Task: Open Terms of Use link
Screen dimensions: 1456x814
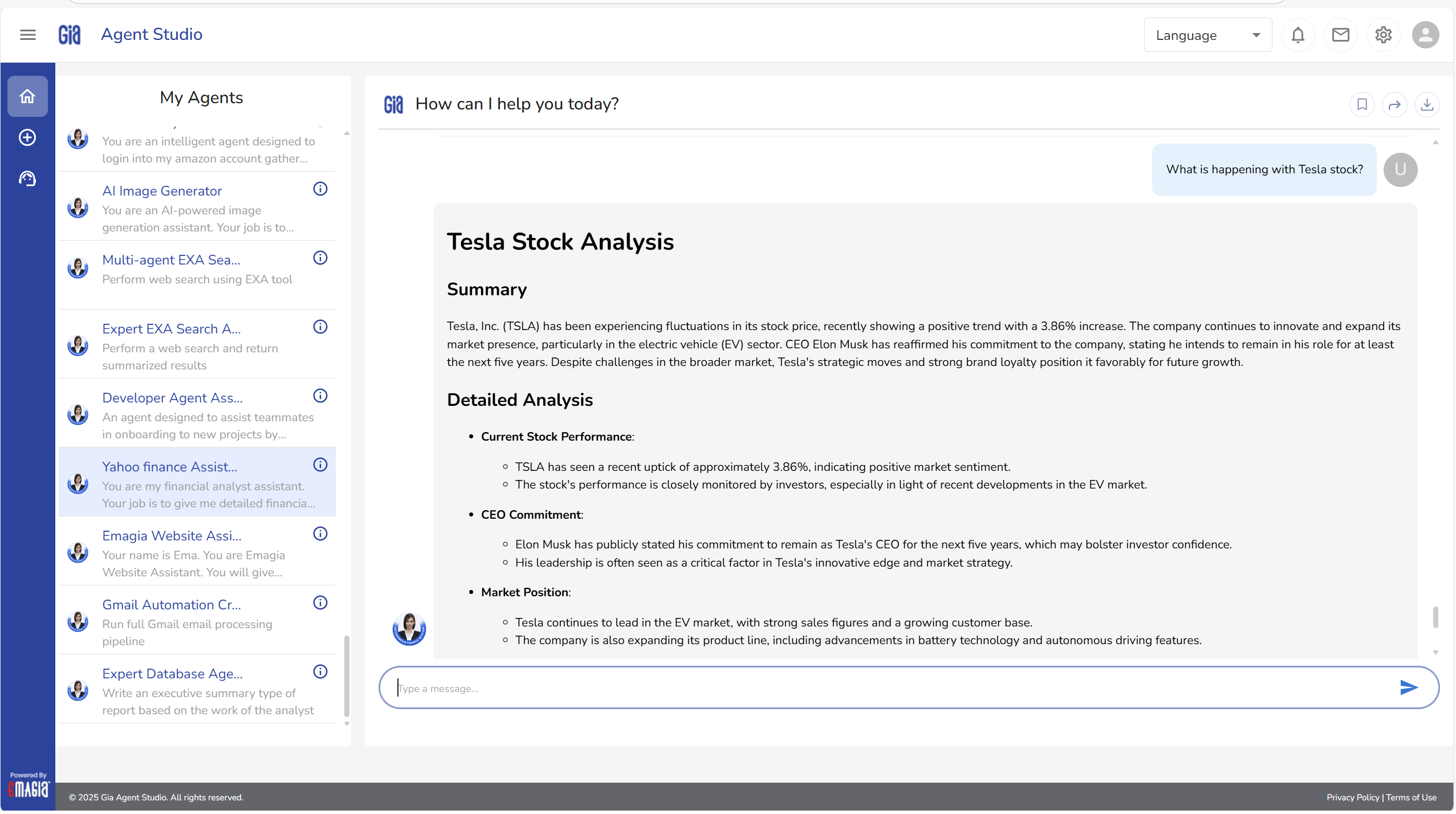Action: pyautogui.click(x=1411, y=797)
